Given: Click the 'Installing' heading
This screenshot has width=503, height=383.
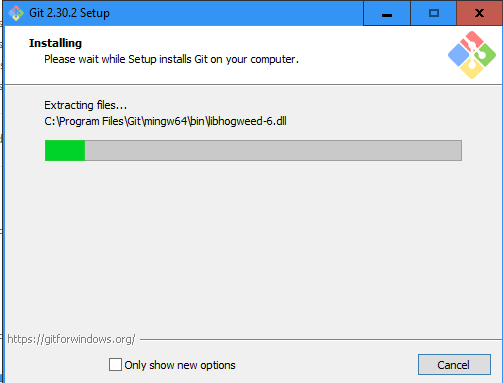Looking at the screenshot, I should coord(55,43).
